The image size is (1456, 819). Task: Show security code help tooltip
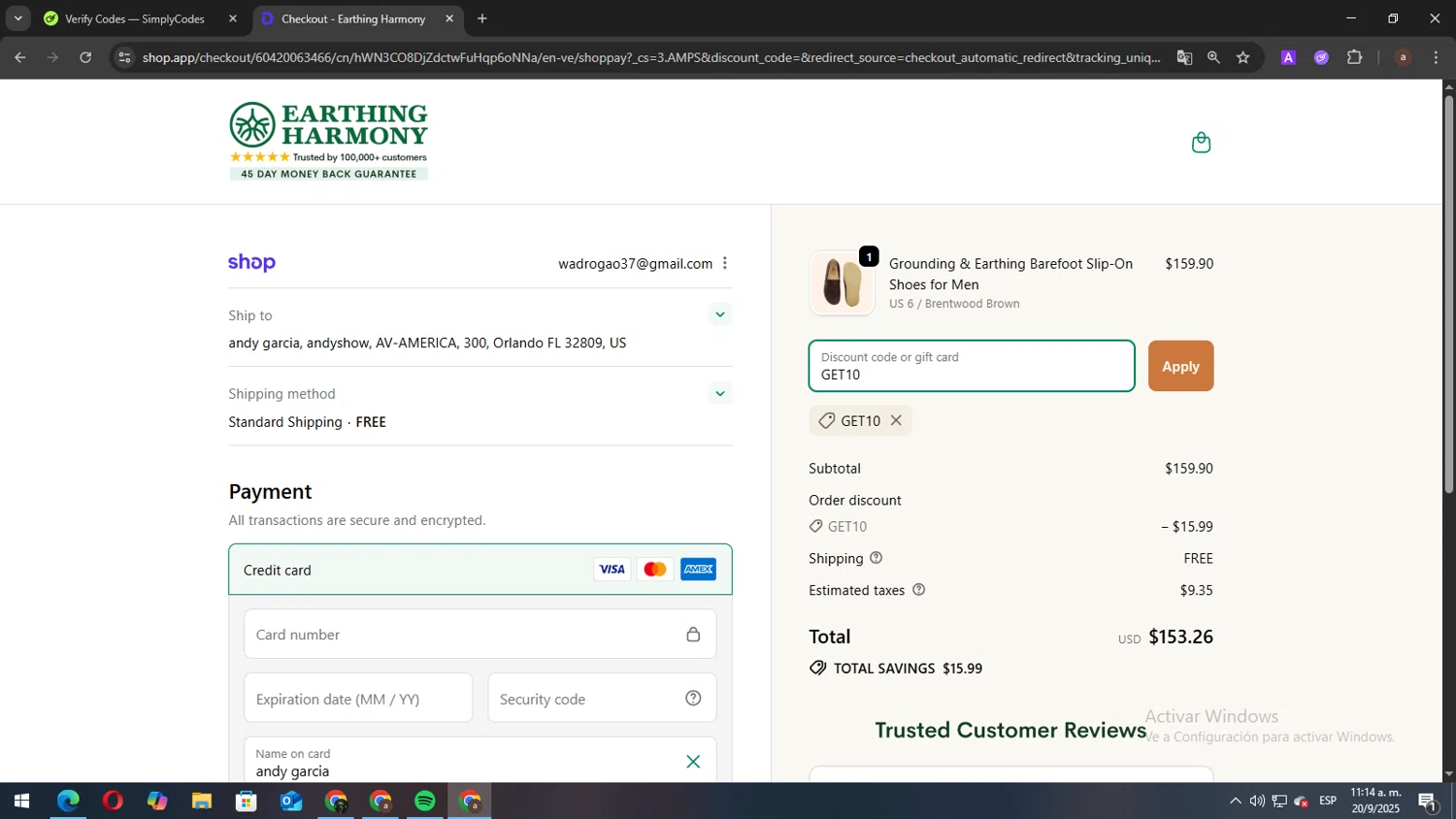(x=693, y=698)
